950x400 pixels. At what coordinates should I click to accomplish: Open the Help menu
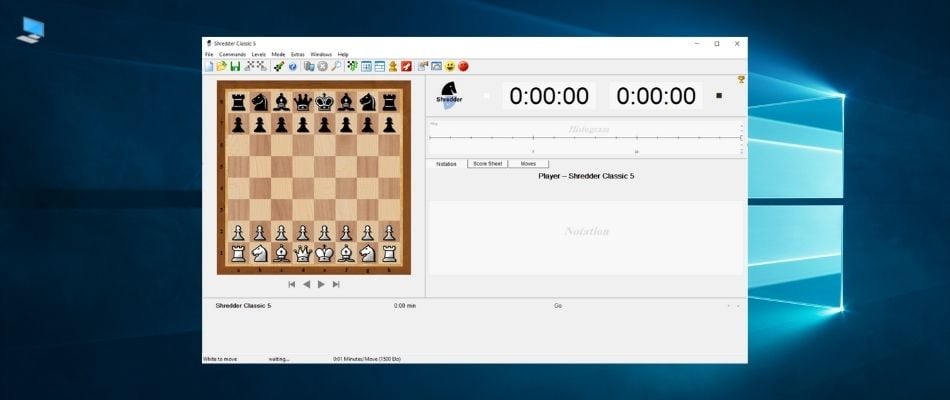[x=343, y=55]
